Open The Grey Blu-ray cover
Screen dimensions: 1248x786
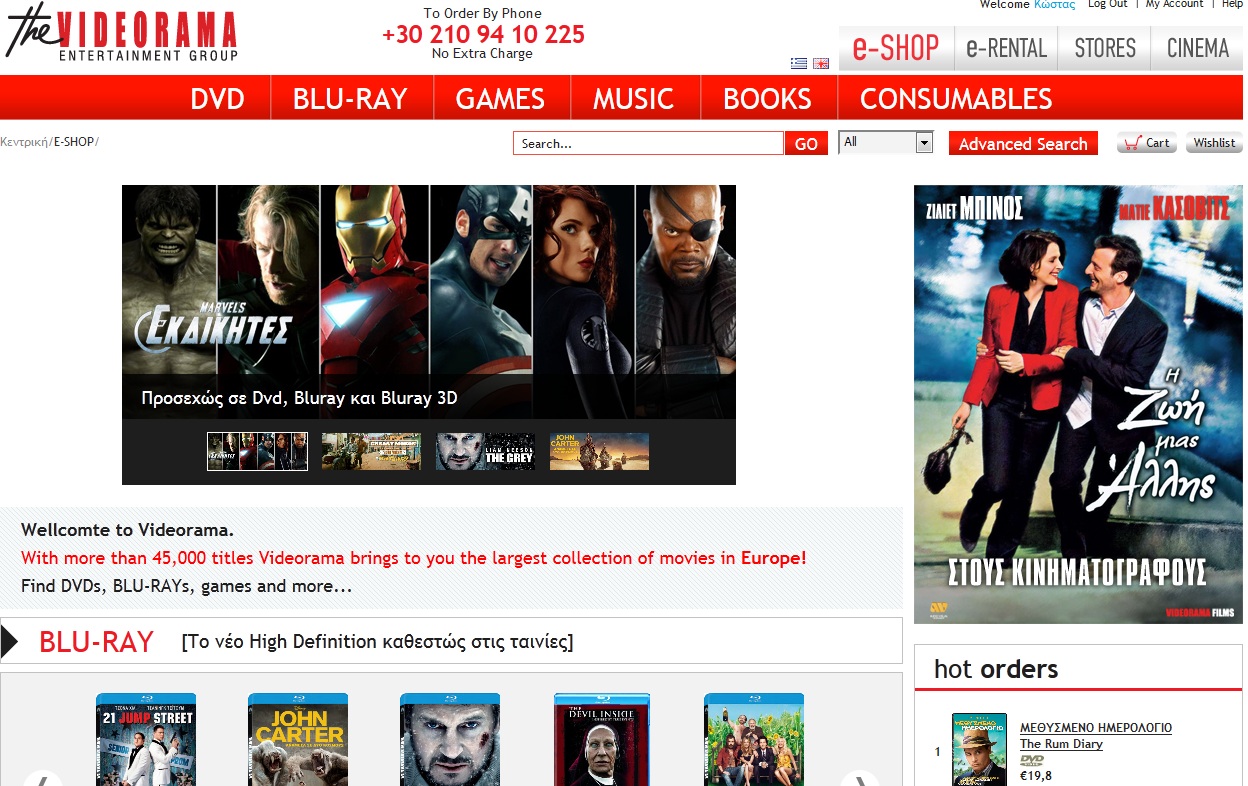click(x=450, y=739)
